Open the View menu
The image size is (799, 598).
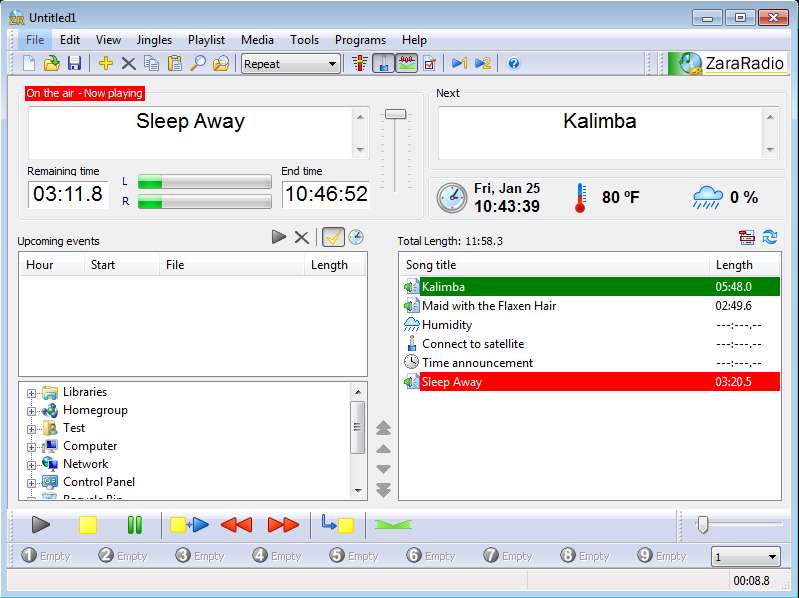tap(109, 40)
